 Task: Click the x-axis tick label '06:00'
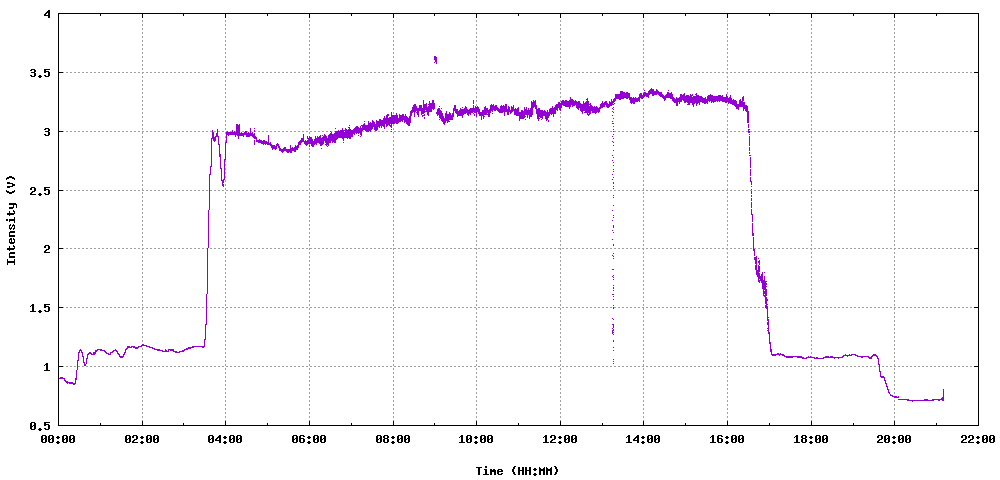pyautogui.click(x=309, y=439)
